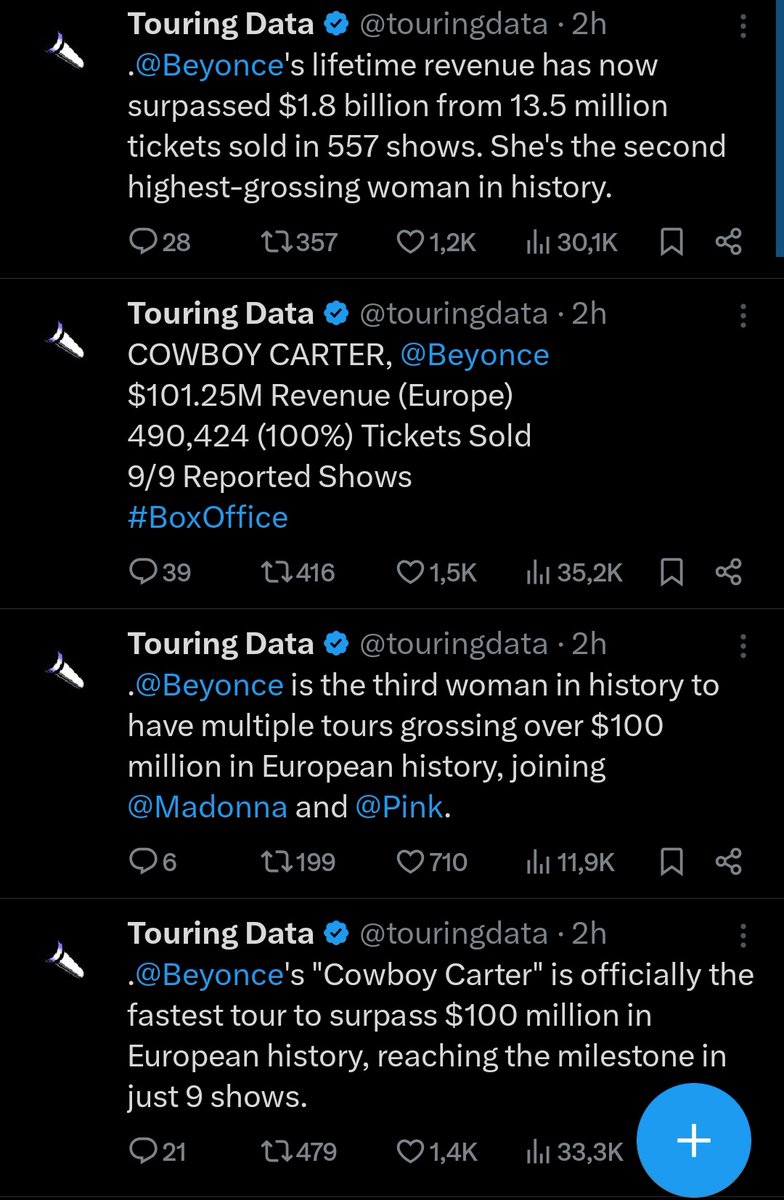The height and width of the screenshot is (1200, 784).
Task: Share the lifetime revenue tweet
Action: (729, 241)
